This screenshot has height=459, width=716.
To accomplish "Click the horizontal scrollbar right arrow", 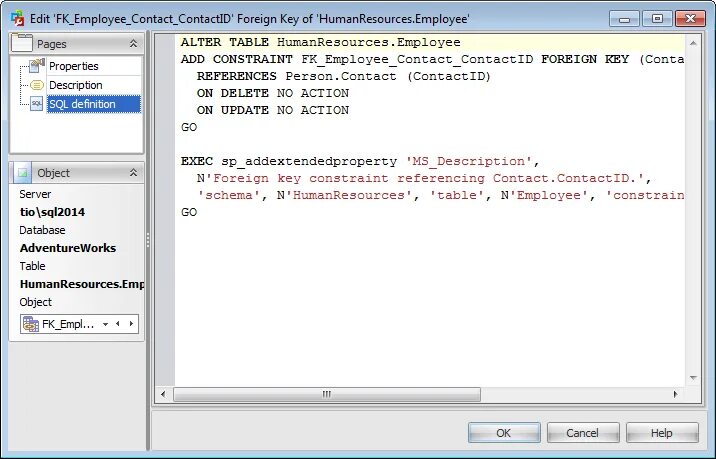I will 676,394.
